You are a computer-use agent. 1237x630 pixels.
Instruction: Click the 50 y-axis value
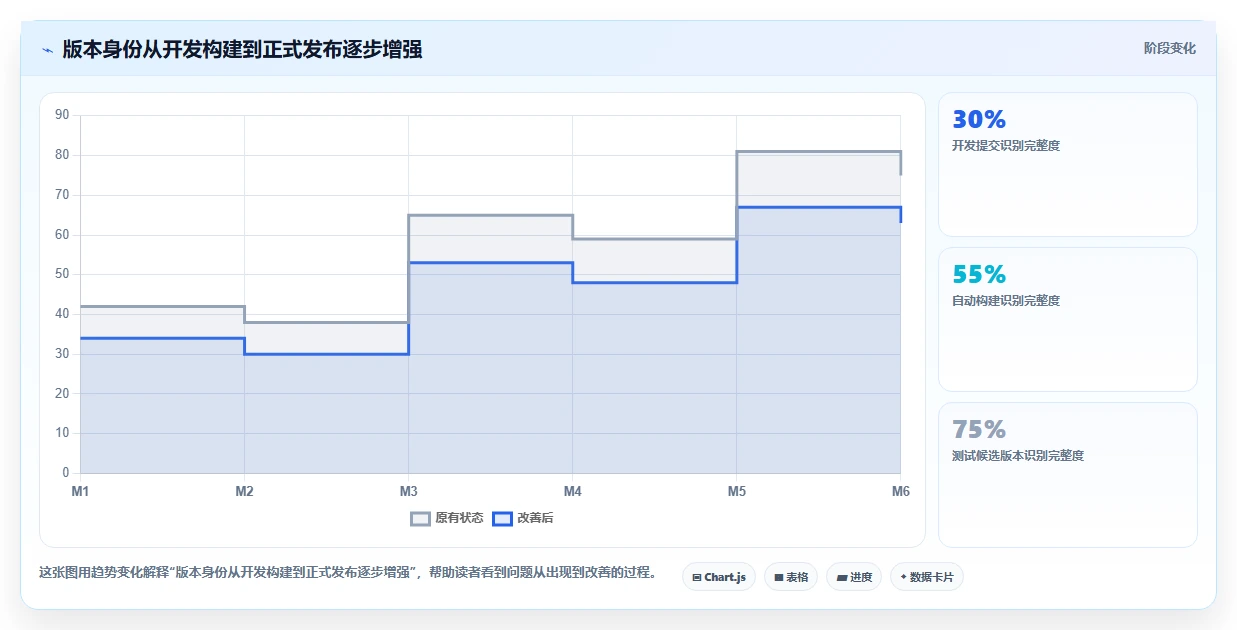click(x=62, y=274)
